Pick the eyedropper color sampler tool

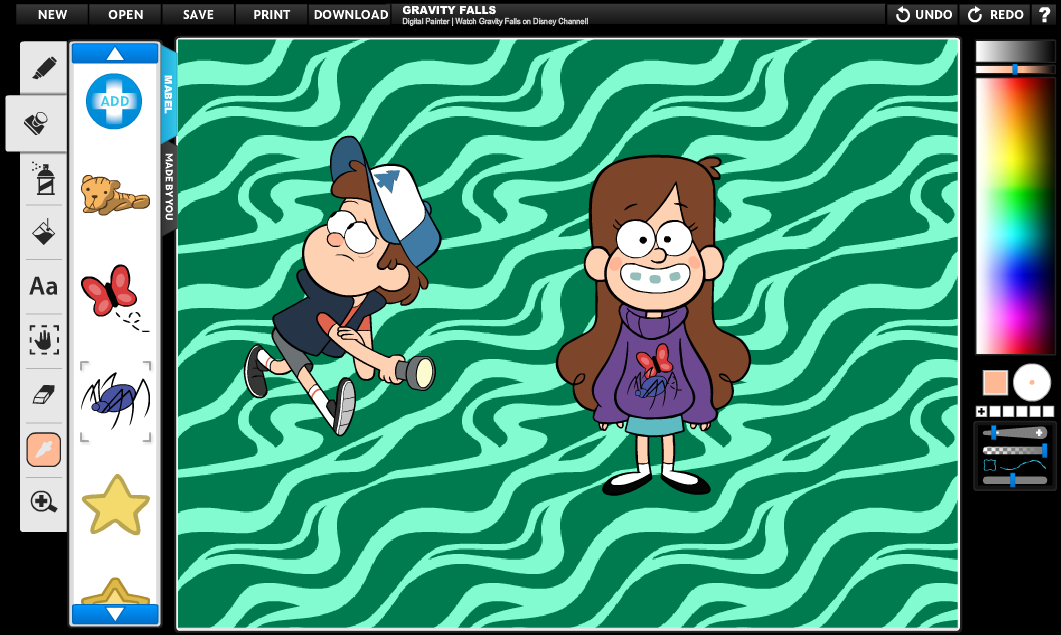click(x=43, y=450)
